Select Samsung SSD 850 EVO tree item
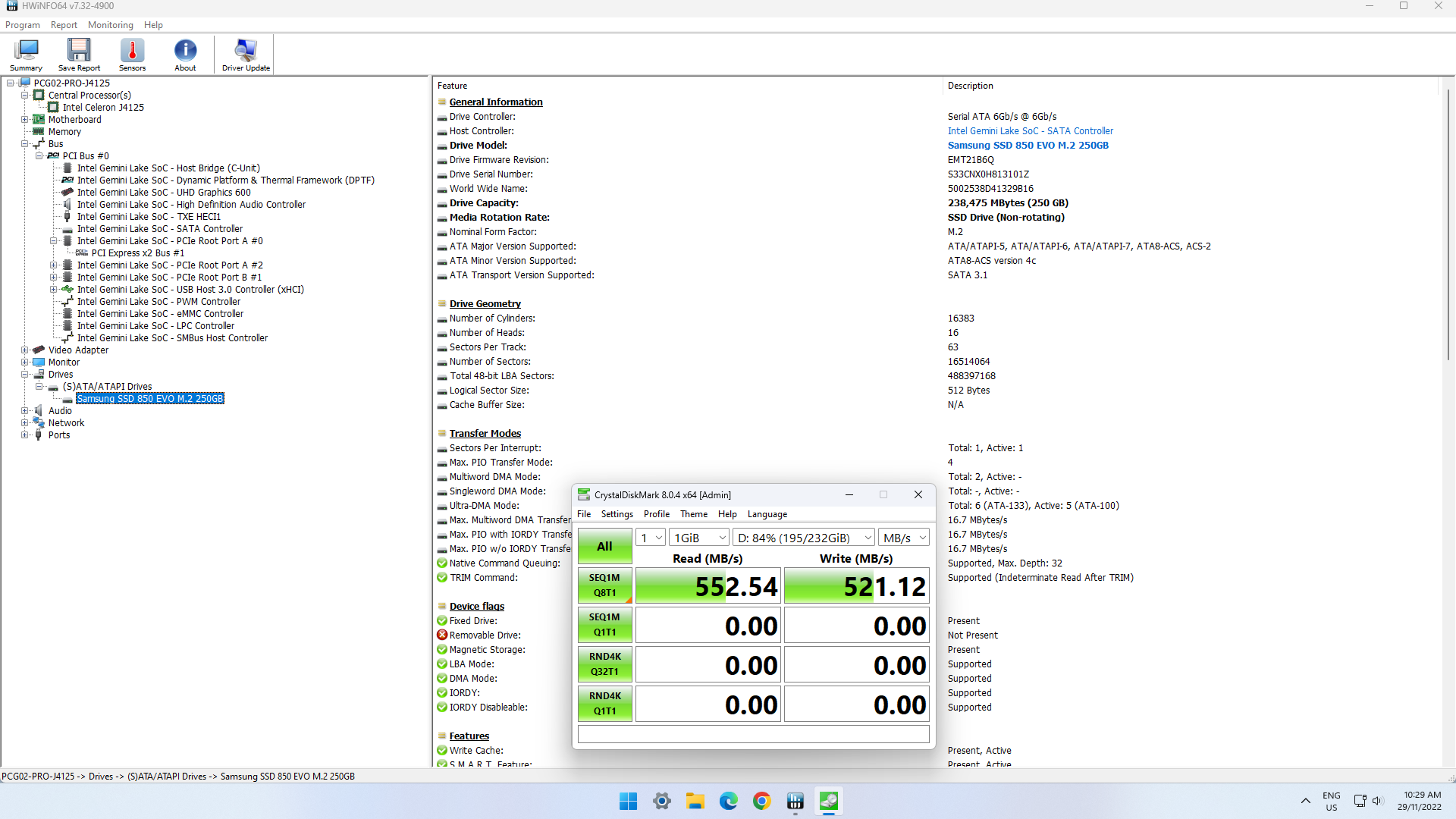 click(150, 399)
